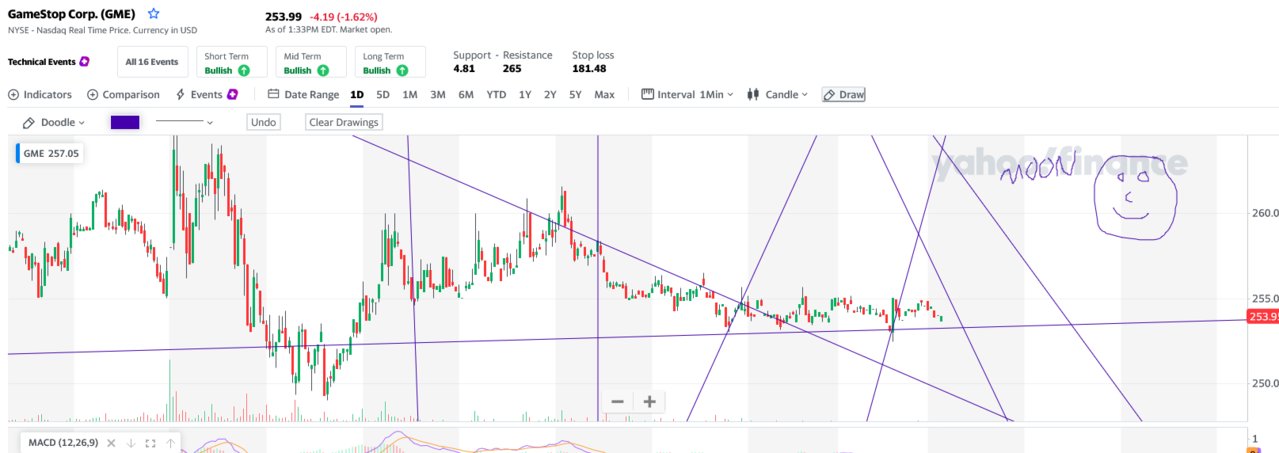Select the 3M range tab
This screenshot has height=453, width=1279.
(x=438, y=94)
